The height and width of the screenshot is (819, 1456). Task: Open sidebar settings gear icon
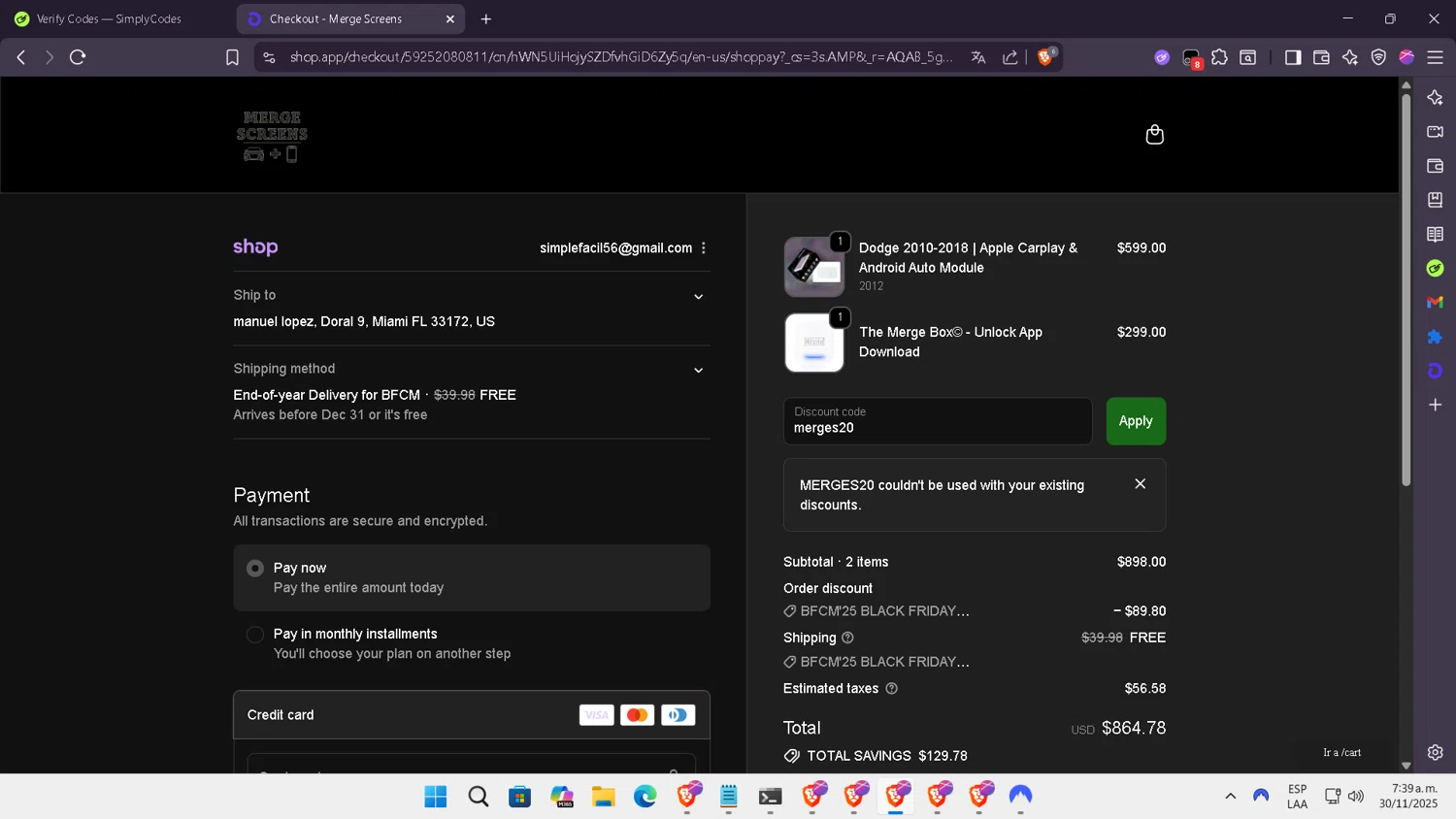pyautogui.click(x=1435, y=752)
